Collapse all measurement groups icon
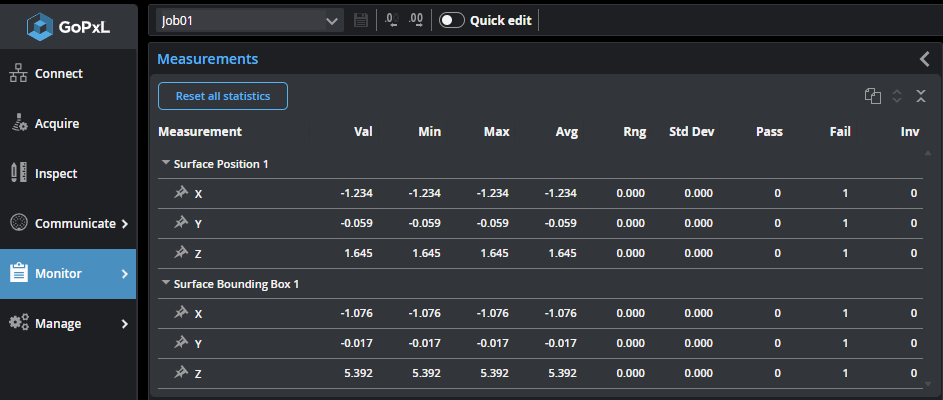 pos(921,96)
